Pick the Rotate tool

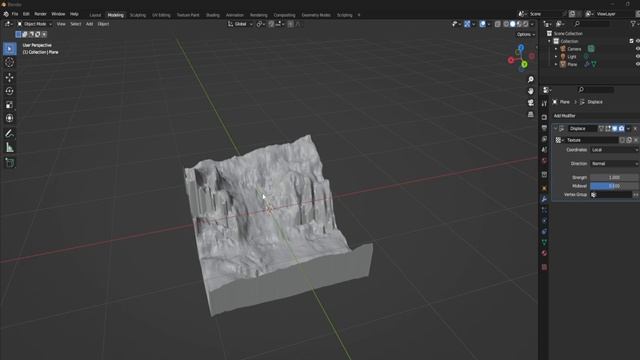[9, 91]
